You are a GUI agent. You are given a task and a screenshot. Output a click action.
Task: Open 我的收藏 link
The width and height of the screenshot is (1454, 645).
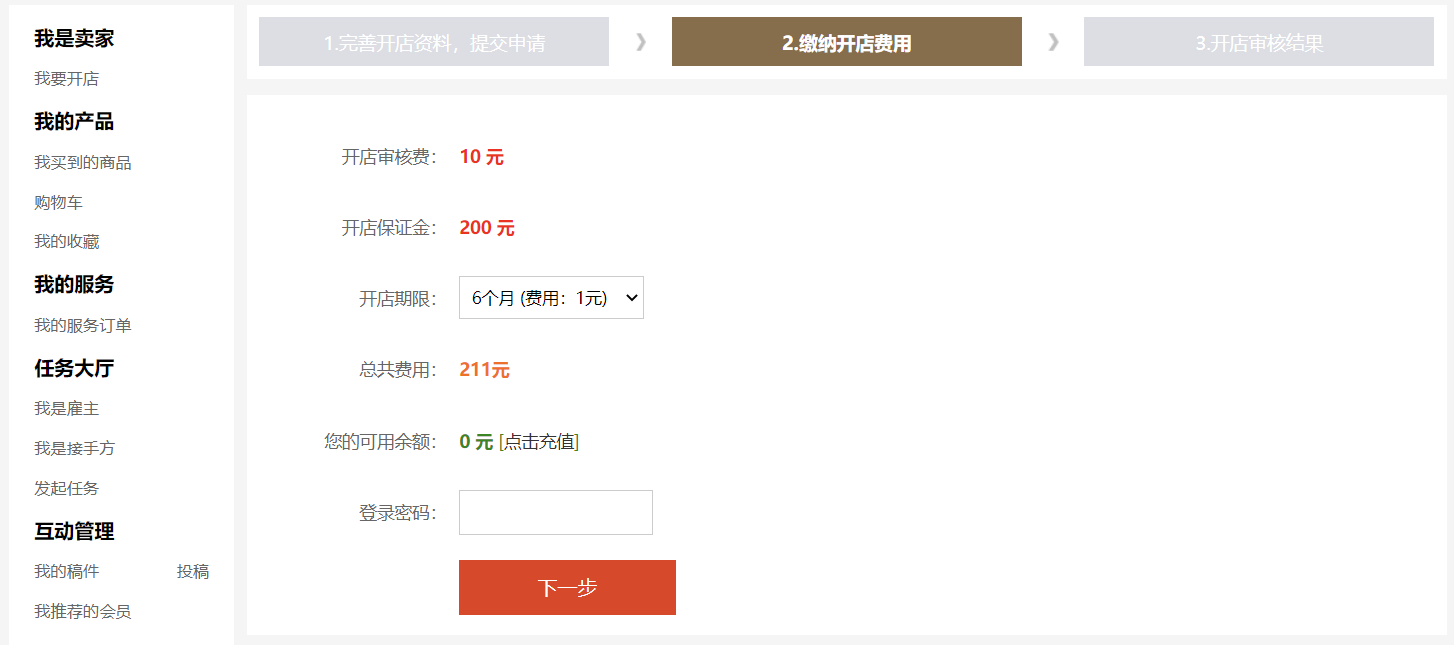coord(66,241)
